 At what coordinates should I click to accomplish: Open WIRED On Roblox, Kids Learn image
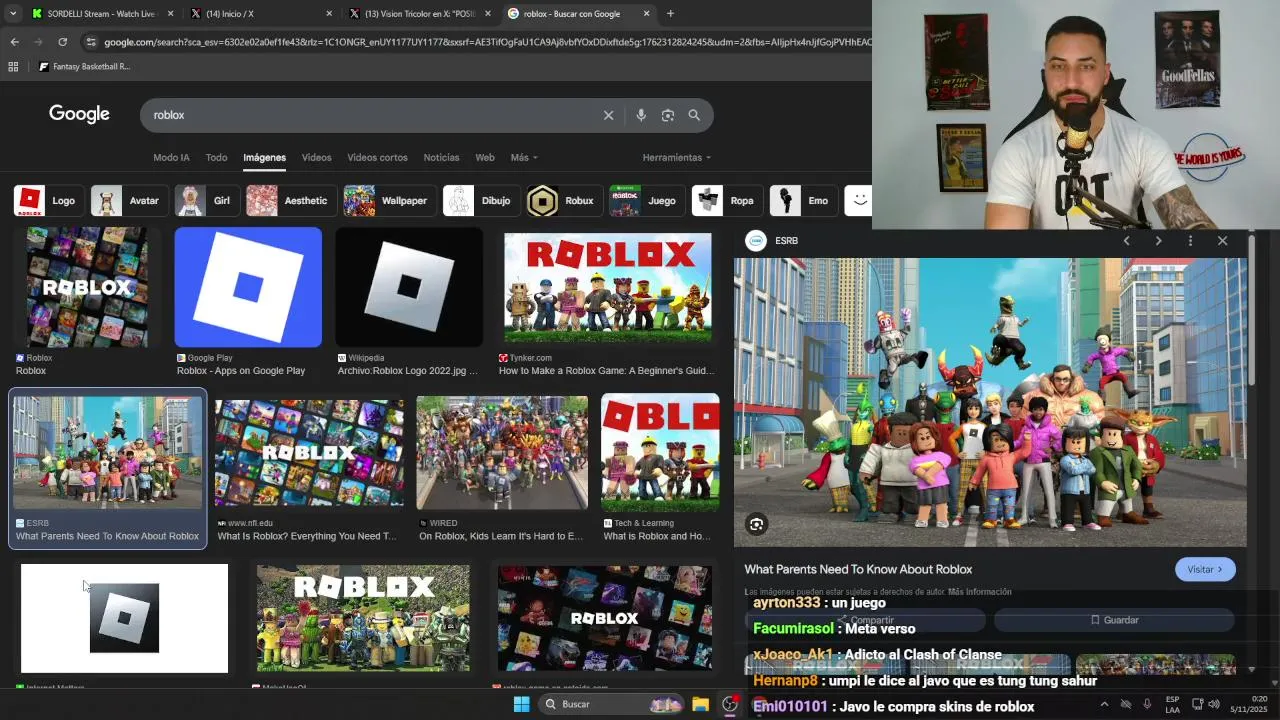tap(502, 452)
